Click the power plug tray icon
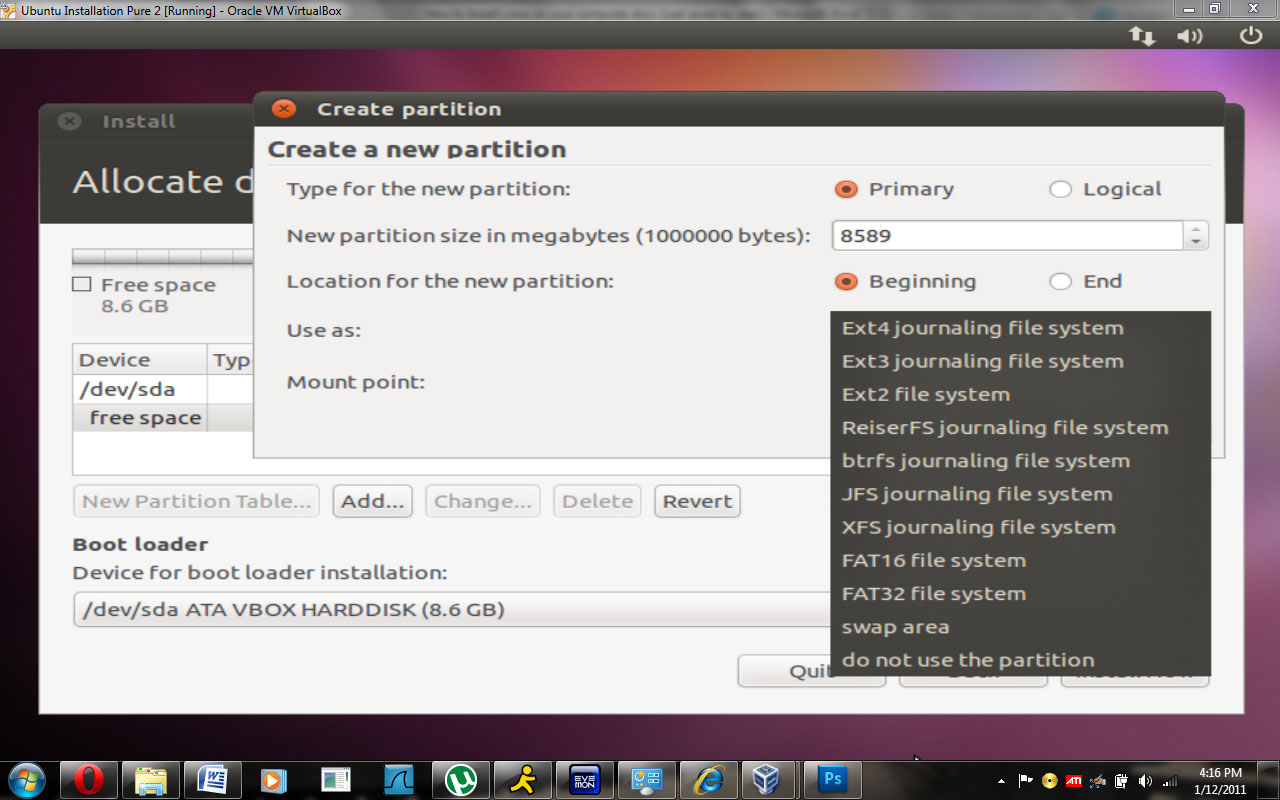 tap(1122, 781)
